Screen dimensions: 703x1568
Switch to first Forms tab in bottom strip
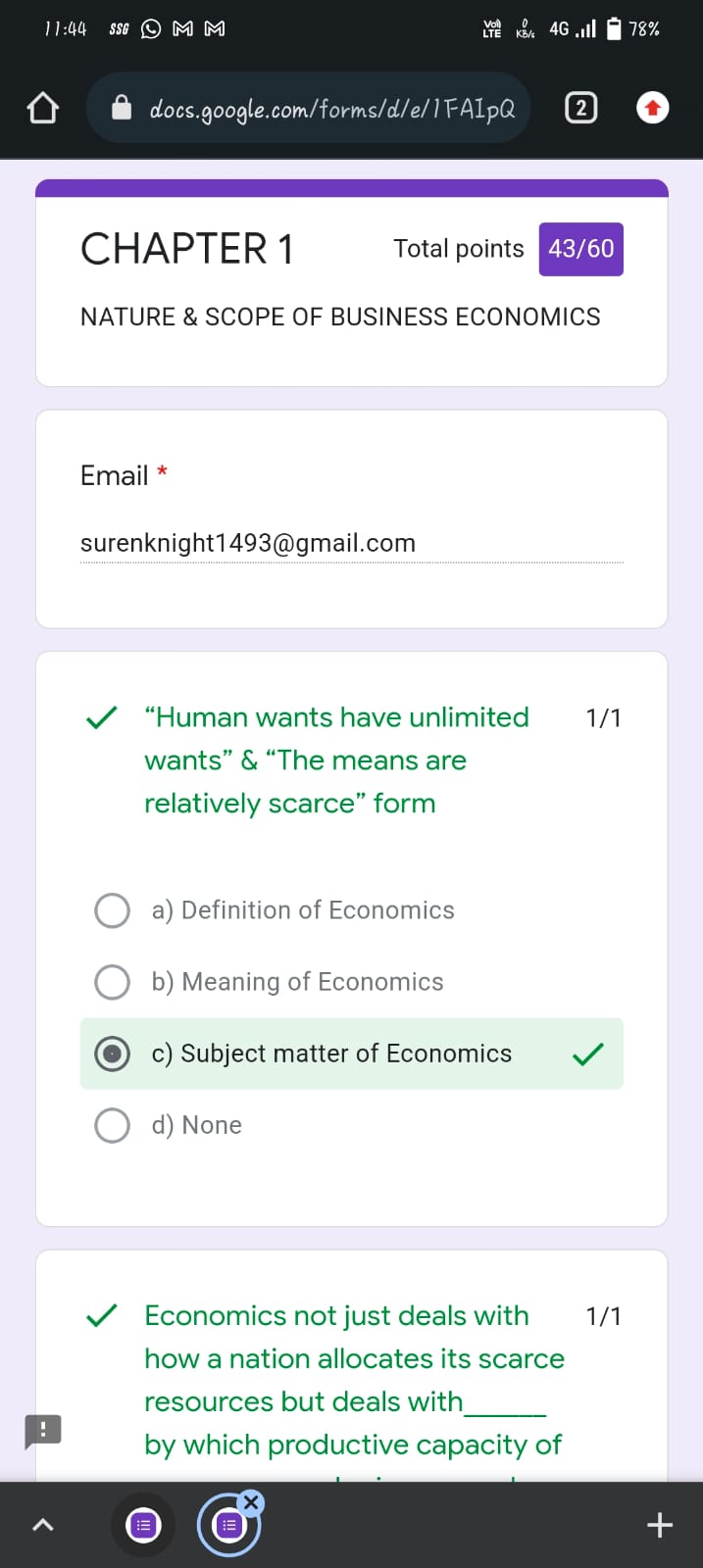click(x=143, y=1525)
